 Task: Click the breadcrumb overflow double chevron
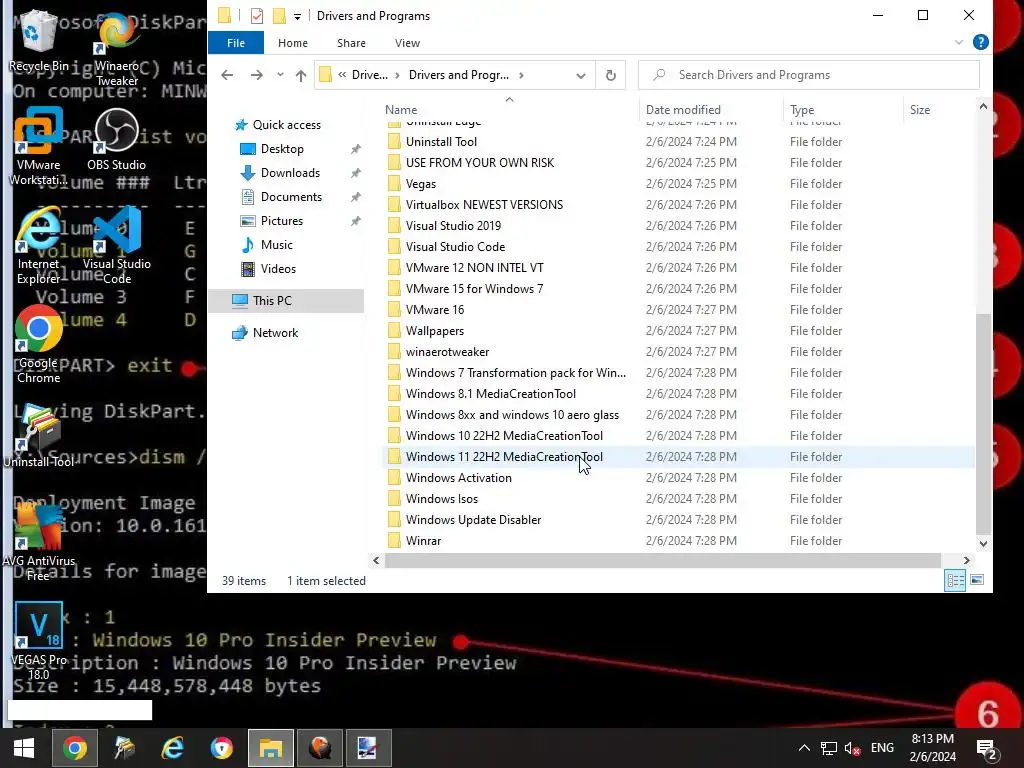pos(342,75)
